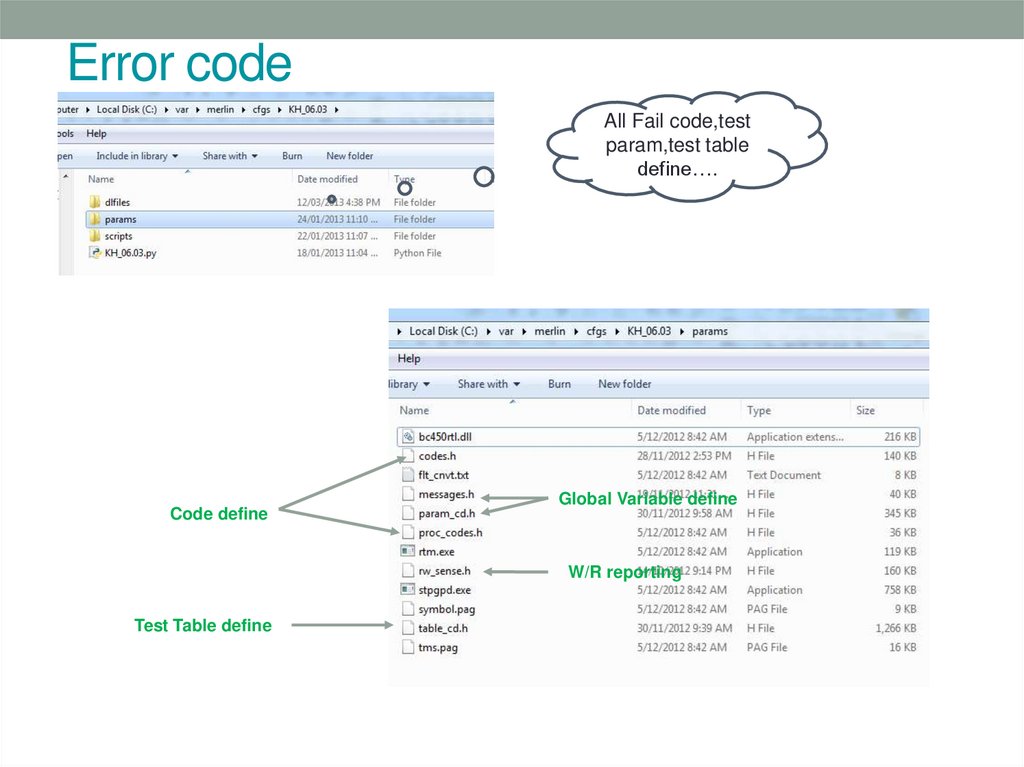The image size is (1024, 767).
Task: Click the 1,266 KB size value
Action: point(895,628)
